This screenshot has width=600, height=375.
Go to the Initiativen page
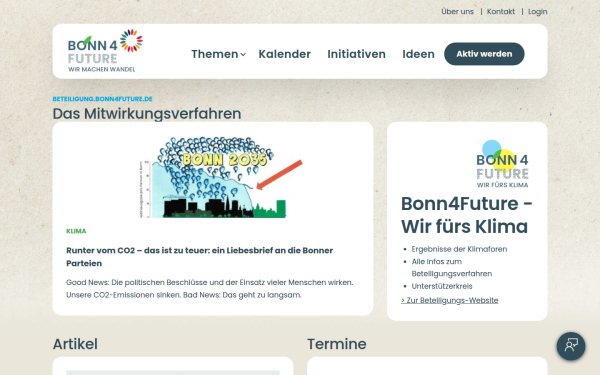coord(356,54)
